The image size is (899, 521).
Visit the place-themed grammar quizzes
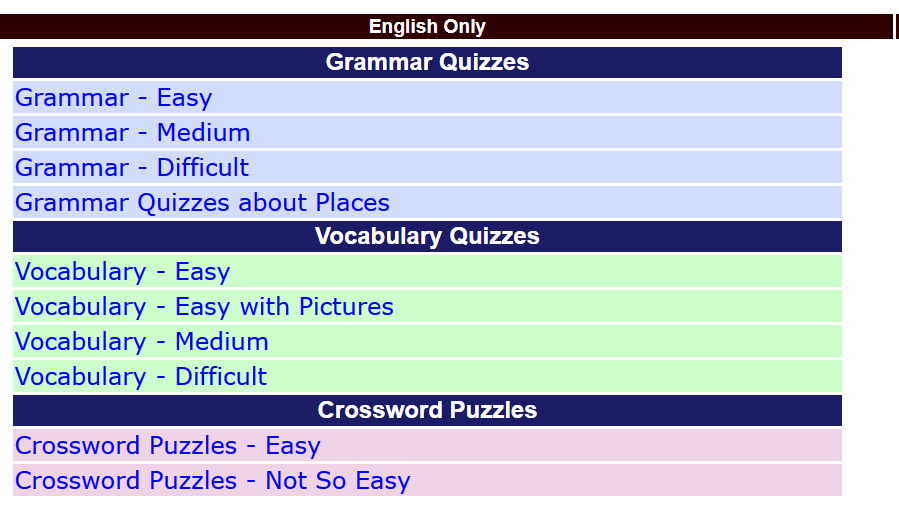pos(202,203)
